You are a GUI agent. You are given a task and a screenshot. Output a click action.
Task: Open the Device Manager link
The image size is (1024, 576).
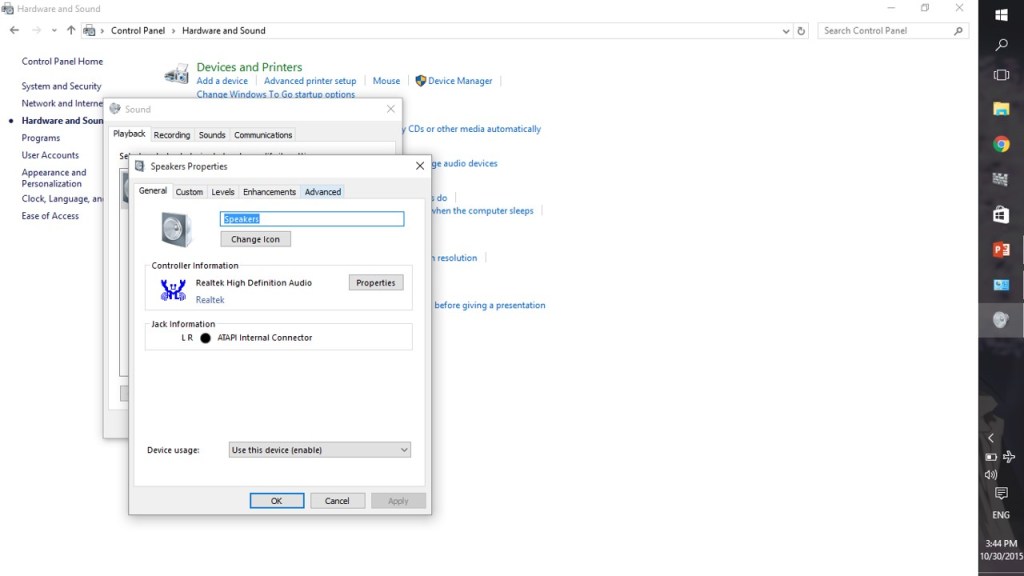click(460, 81)
